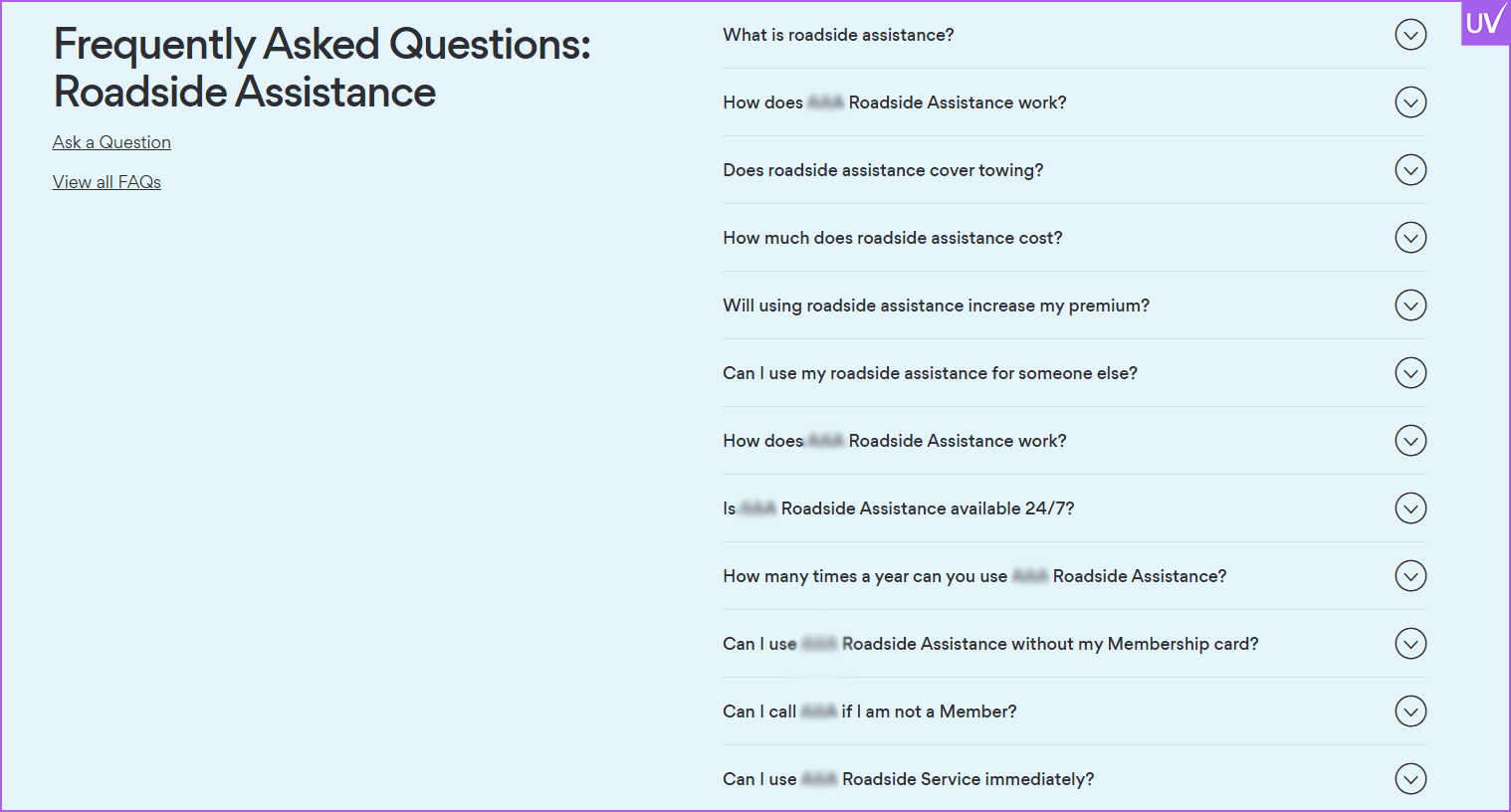1511x812 pixels.
Task: Click chevron beside "Does roadside assistance cover towing?"
Action: (x=1410, y=170)
